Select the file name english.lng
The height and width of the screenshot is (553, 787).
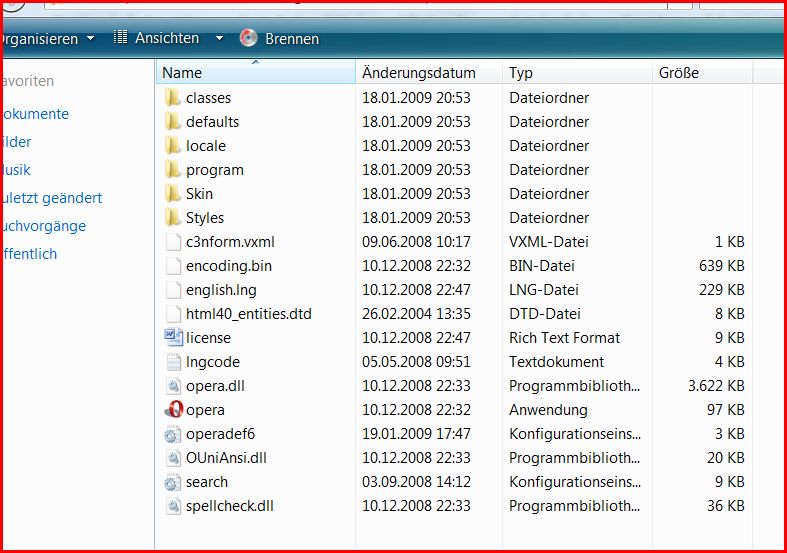(221, 290)
